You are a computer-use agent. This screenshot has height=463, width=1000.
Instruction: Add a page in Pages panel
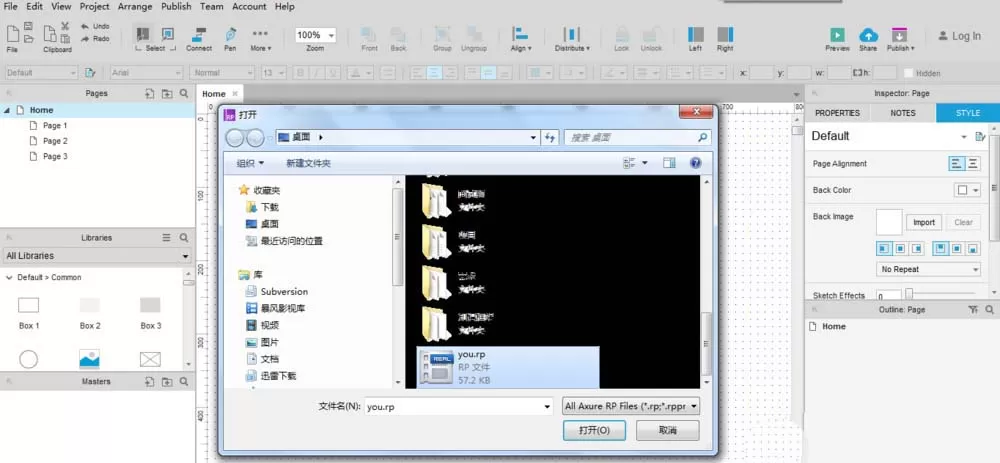pos(149,94)
